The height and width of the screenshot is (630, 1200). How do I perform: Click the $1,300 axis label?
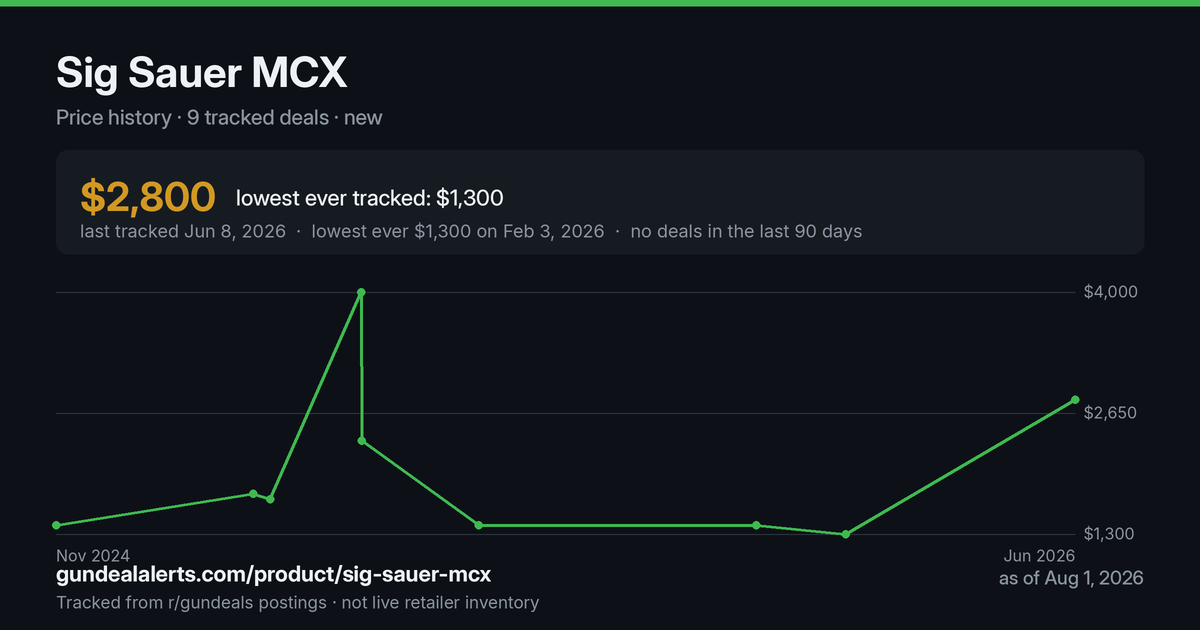click(x=1110, y=534)
